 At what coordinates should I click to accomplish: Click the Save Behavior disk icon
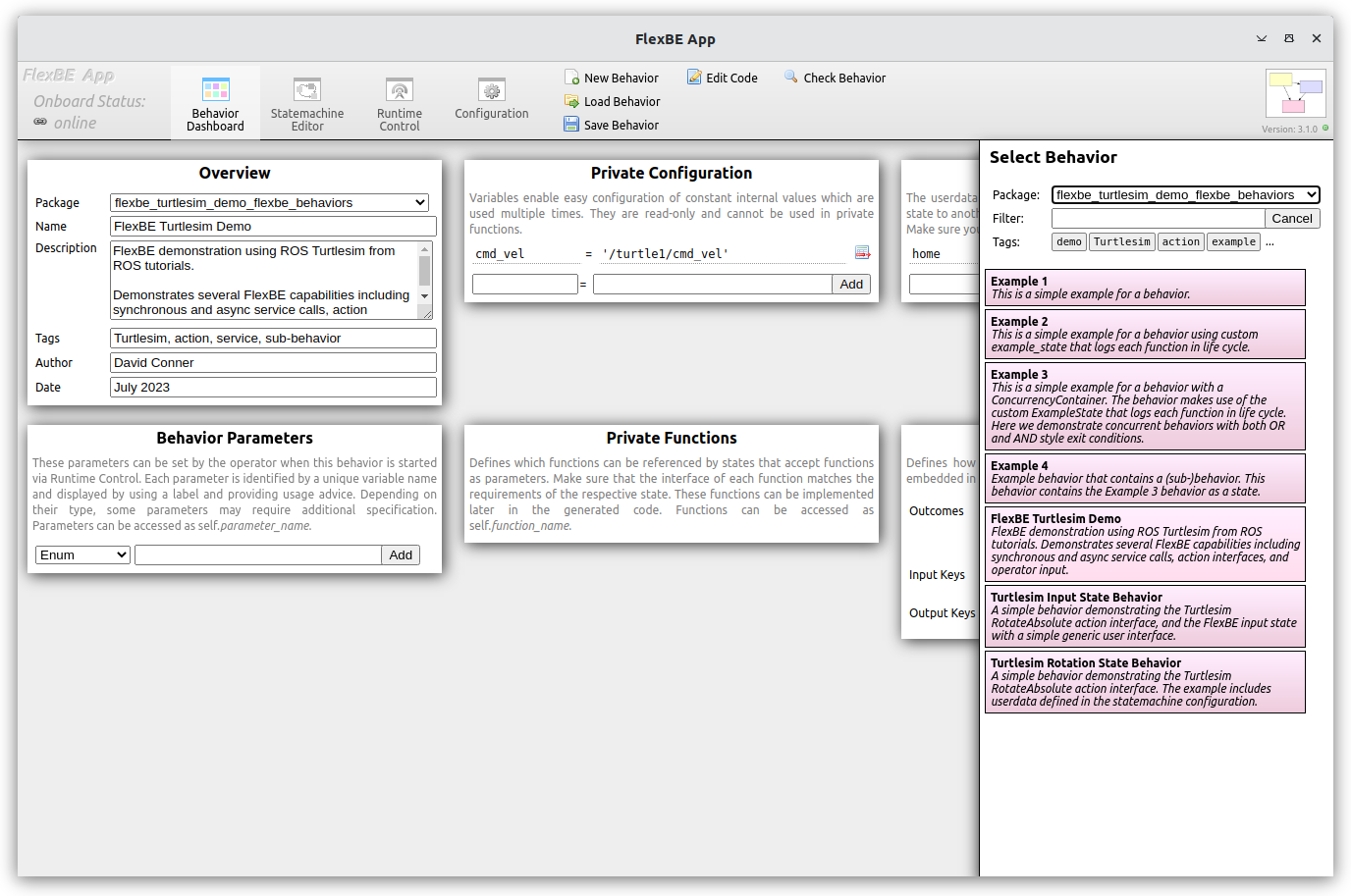(571, 125)
